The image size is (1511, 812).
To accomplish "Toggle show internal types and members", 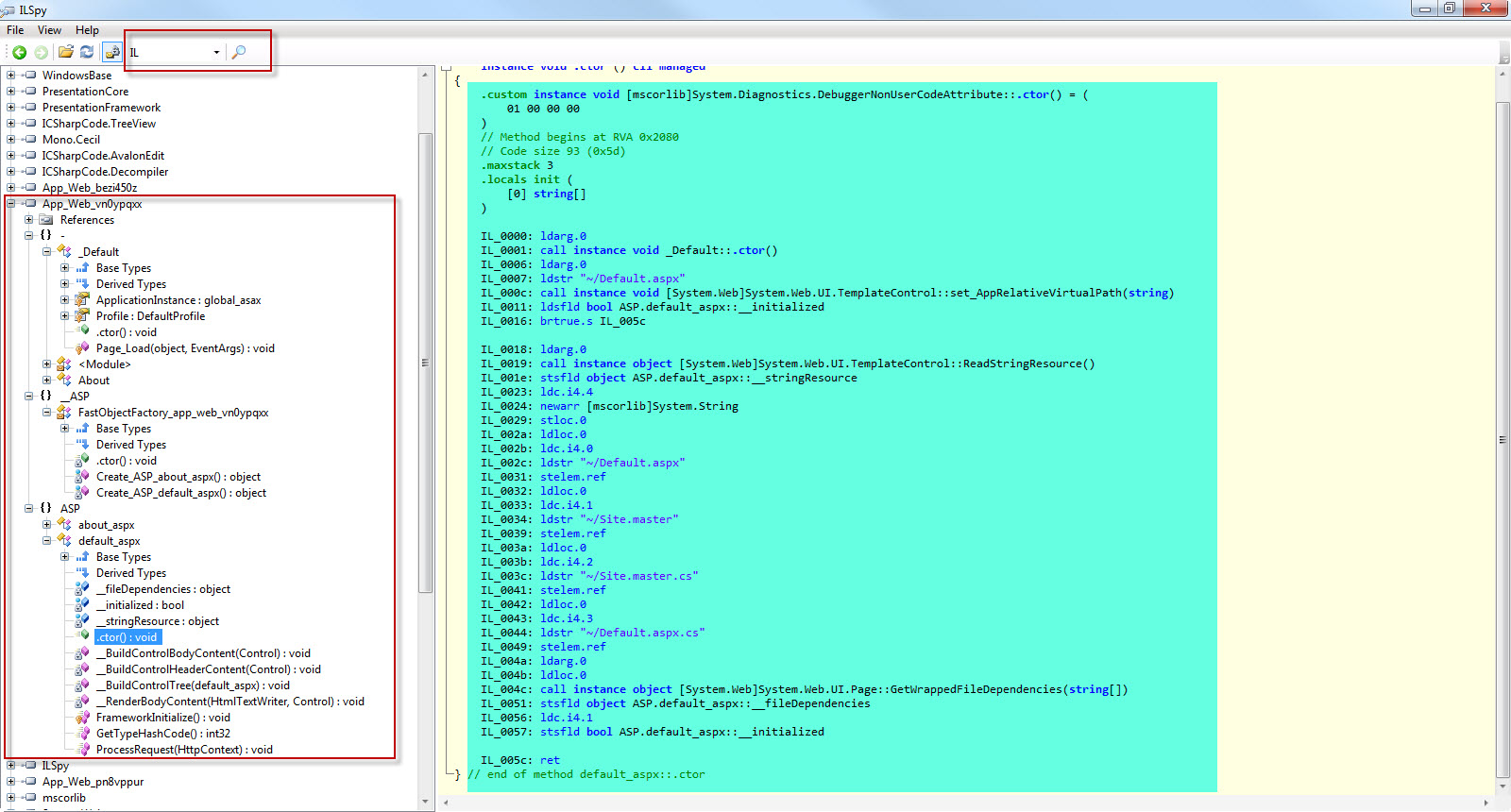I will point(111,52).
